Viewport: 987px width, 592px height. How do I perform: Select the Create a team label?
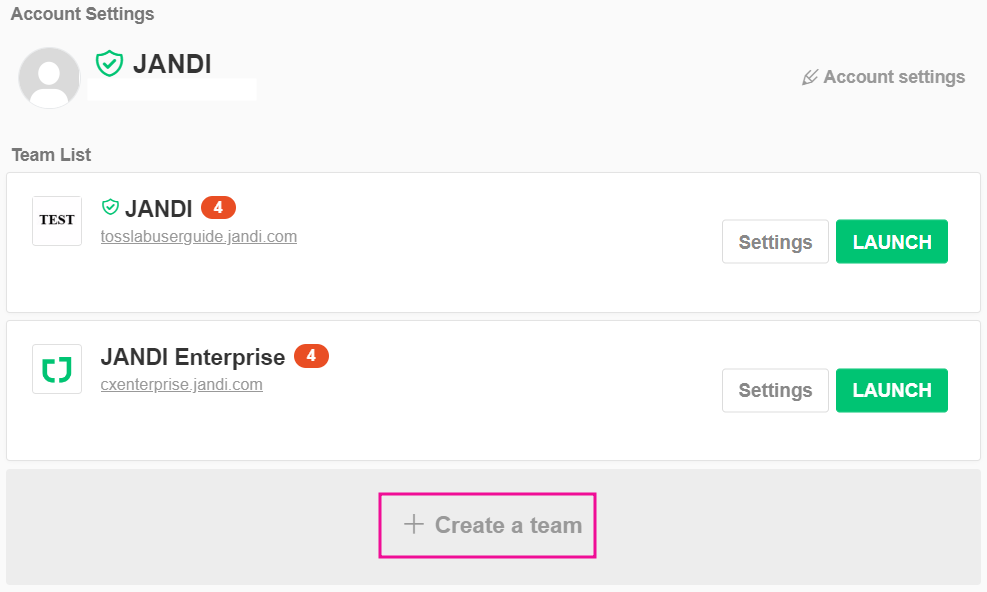(508, 525)
